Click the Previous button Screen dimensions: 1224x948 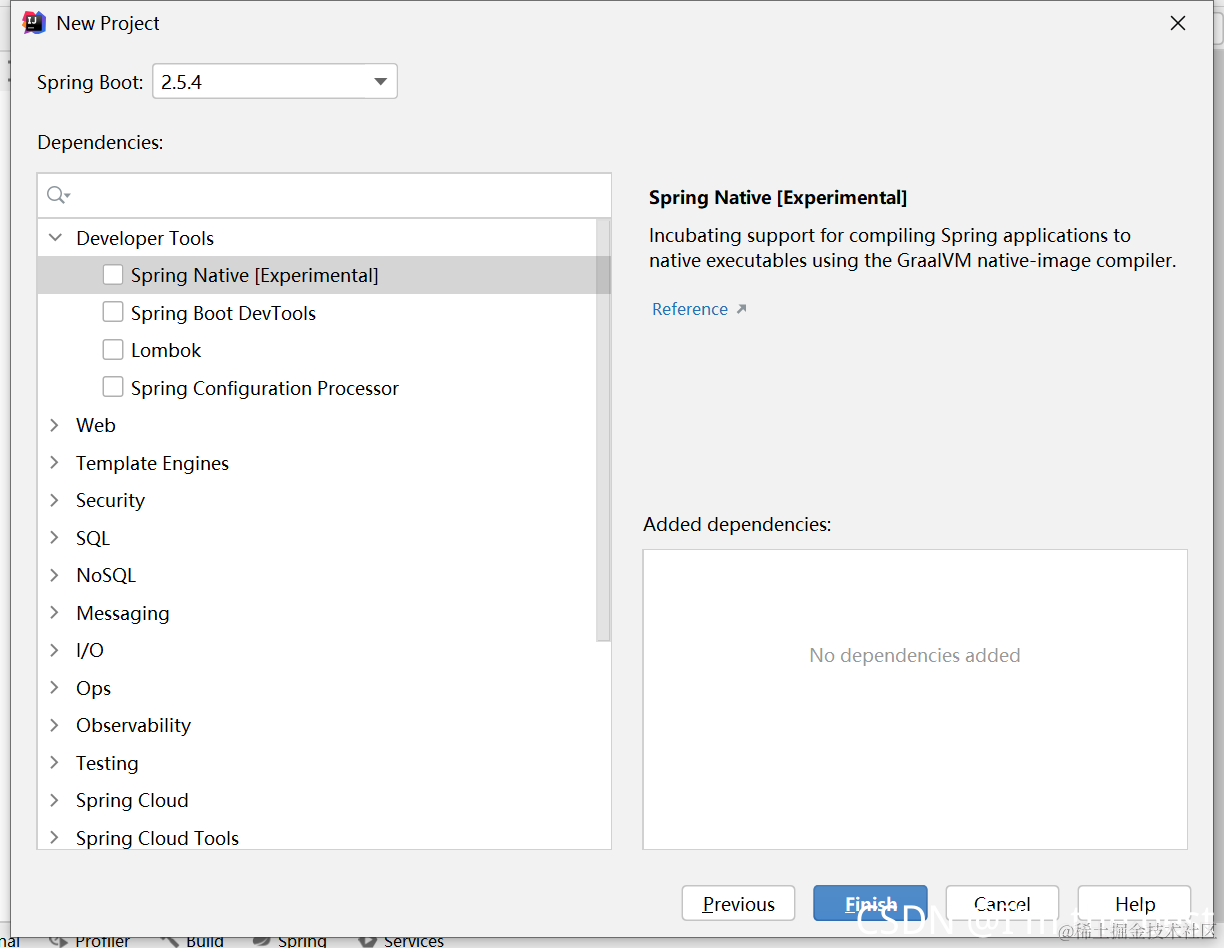pyautogui.click(x=738, y=904)
